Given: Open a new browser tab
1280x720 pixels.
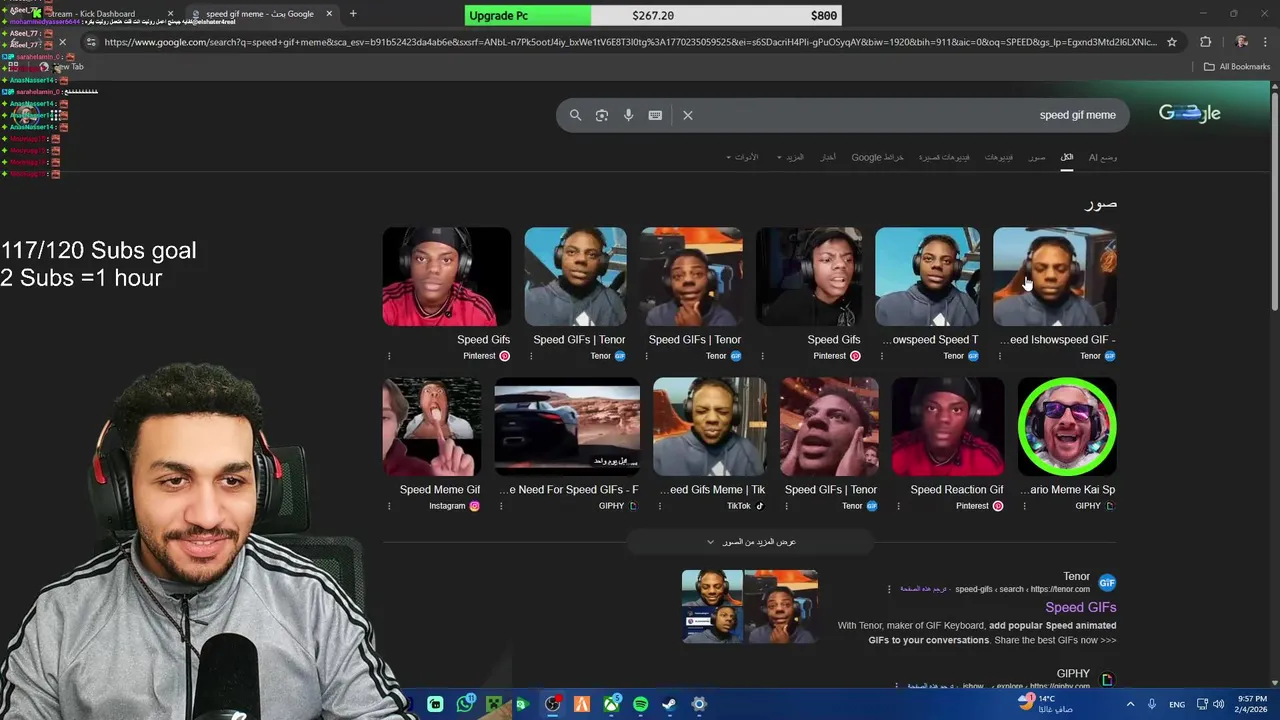Looking at the screenshot, I should click(x=353, y=14).
